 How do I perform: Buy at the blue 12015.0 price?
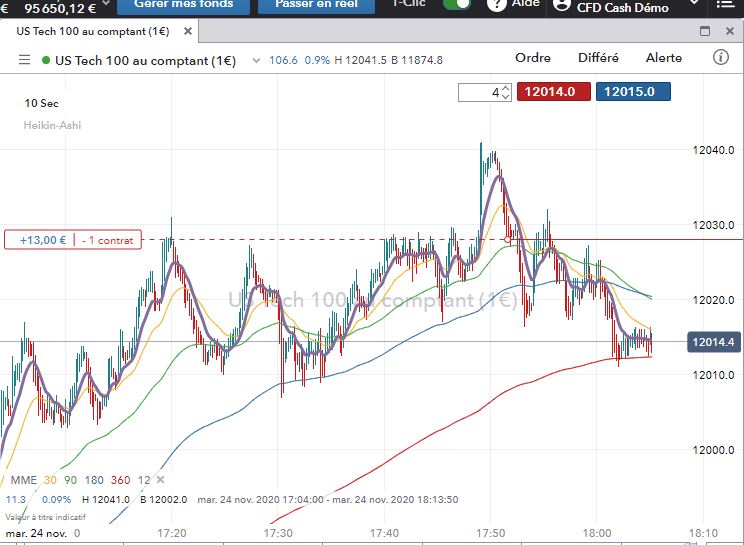(x=633, y=92)
